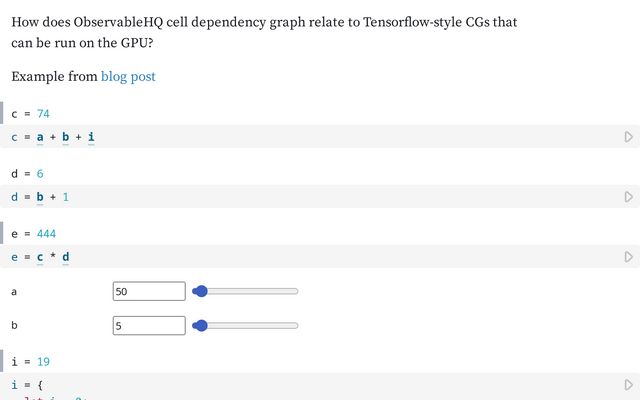The image size is (640, 400).
Task: Click variable c in the e formula
Action: (40, 257)
